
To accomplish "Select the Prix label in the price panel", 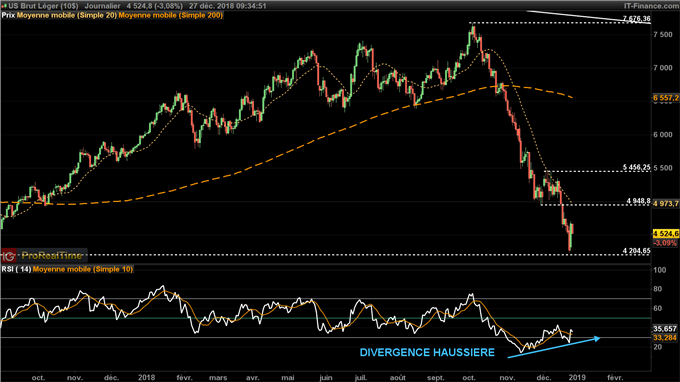I will pyautogui.click(x=8, y=15).
